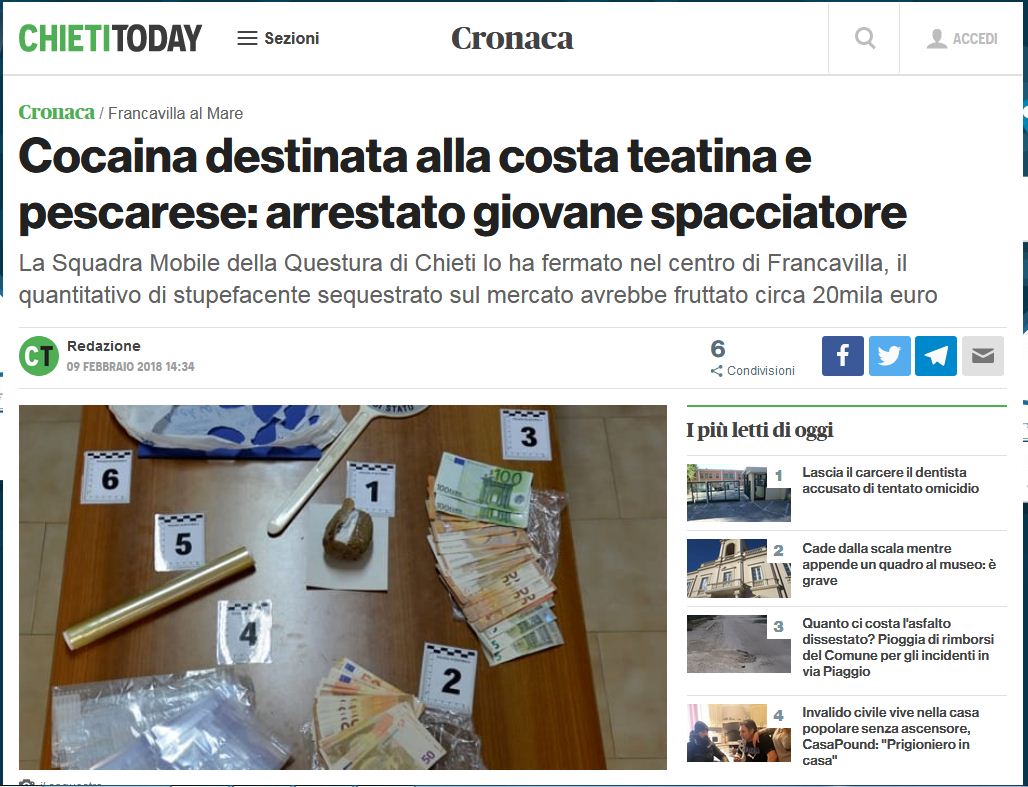
Task: Click the Condivisioni share counter
Action: pos(753,358)
